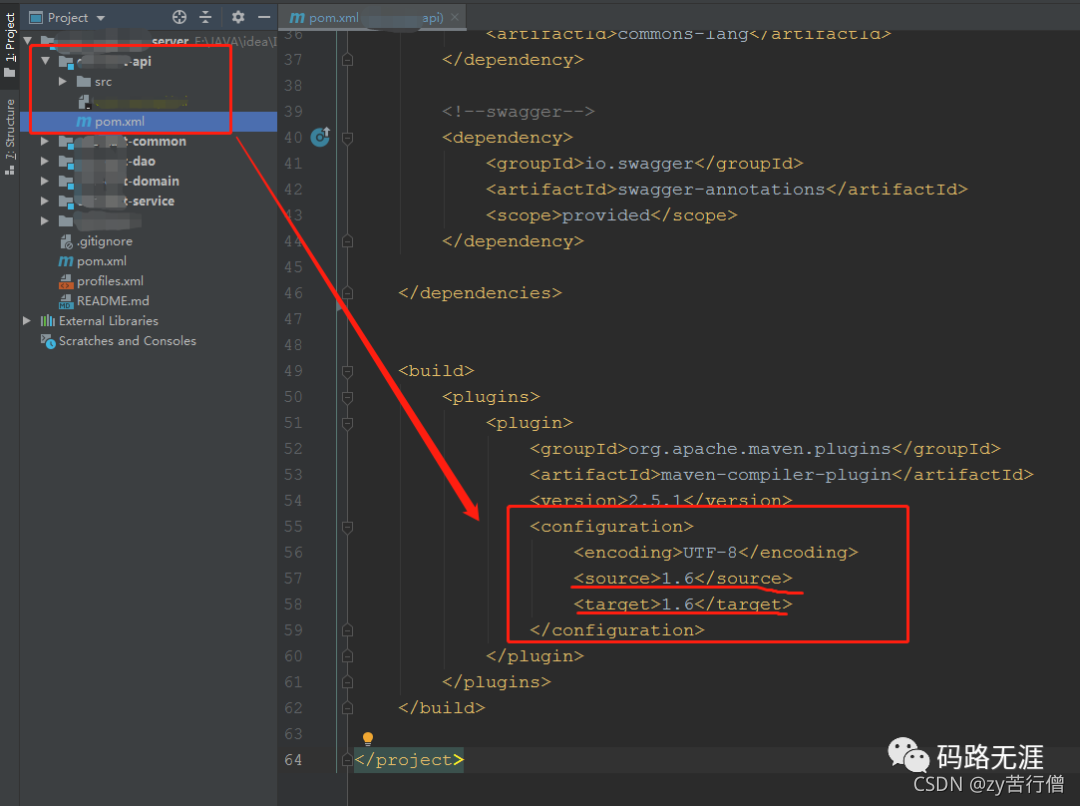The width and height of the screenshot is (1080, 806).
Task: Hide the Project panel with minus icon
Action: click(264, 17)
